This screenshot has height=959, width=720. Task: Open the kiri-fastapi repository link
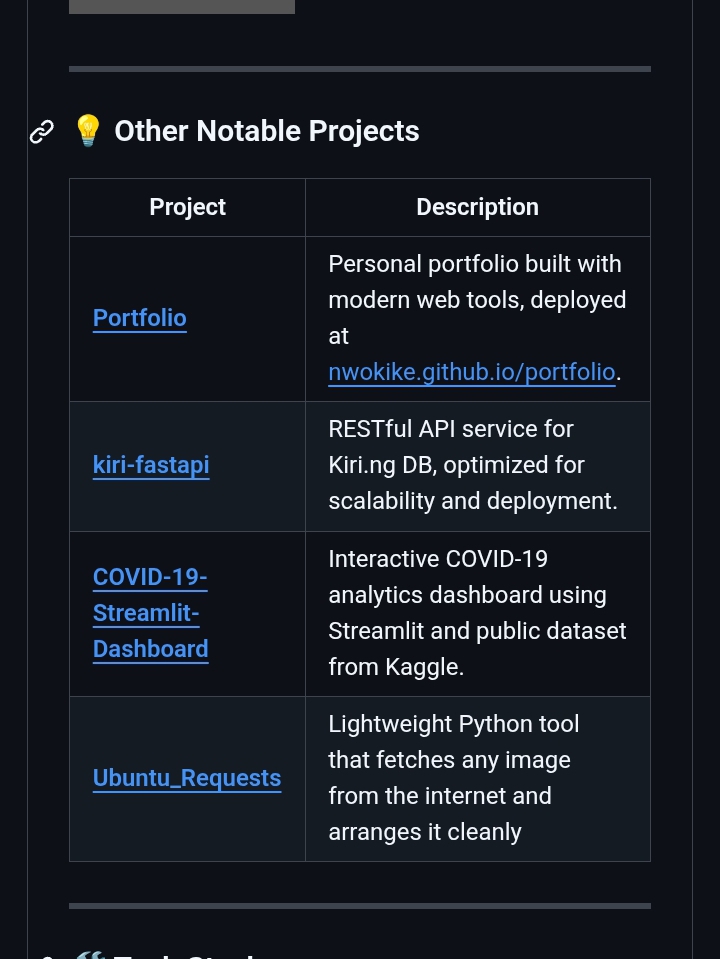pos(151,465)
